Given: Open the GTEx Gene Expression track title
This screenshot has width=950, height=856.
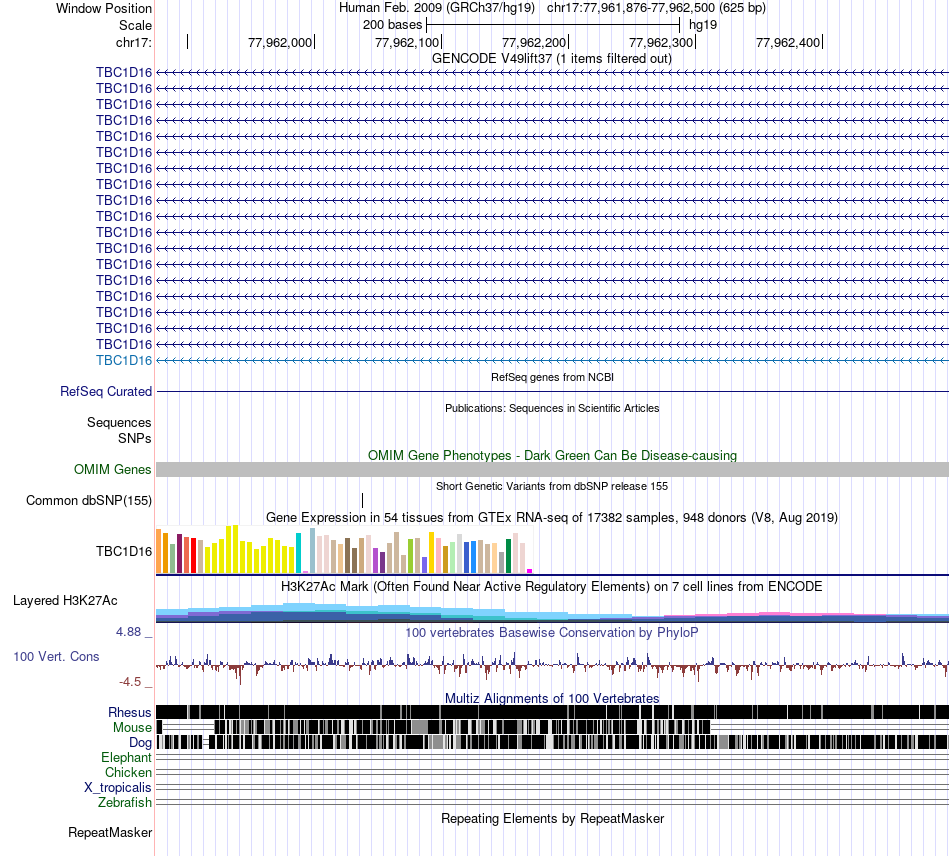Looking at the screenshot, I should (x=552, y=518).
